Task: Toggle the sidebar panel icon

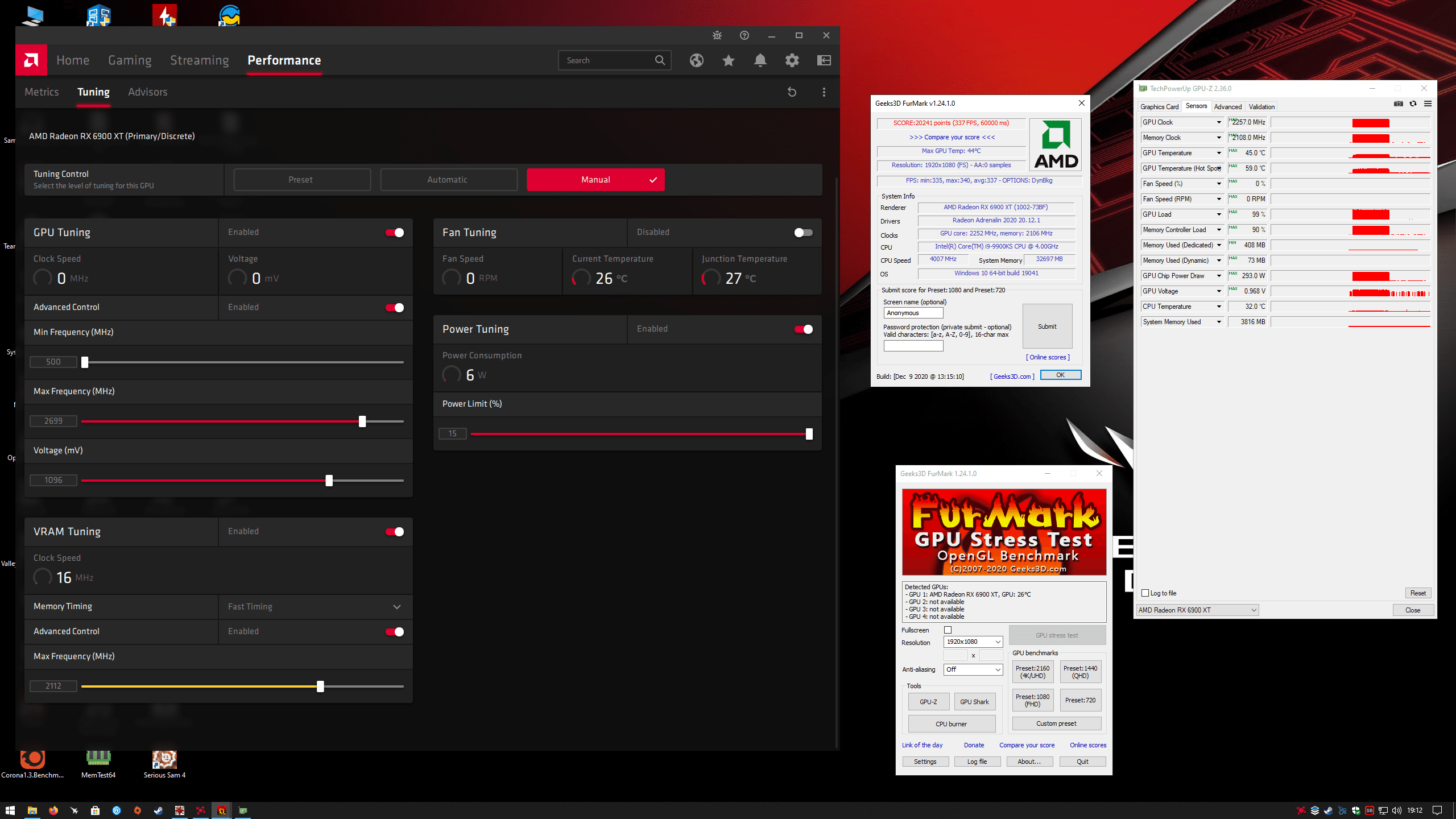Action: coord(824,60)
